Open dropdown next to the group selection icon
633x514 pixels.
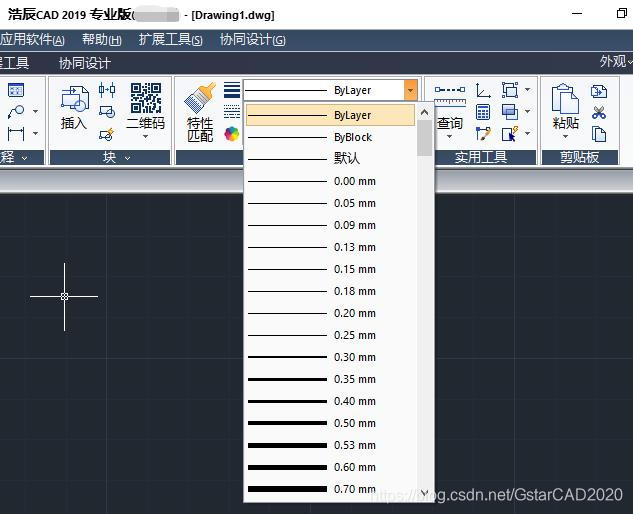click(x=528, y=90)
